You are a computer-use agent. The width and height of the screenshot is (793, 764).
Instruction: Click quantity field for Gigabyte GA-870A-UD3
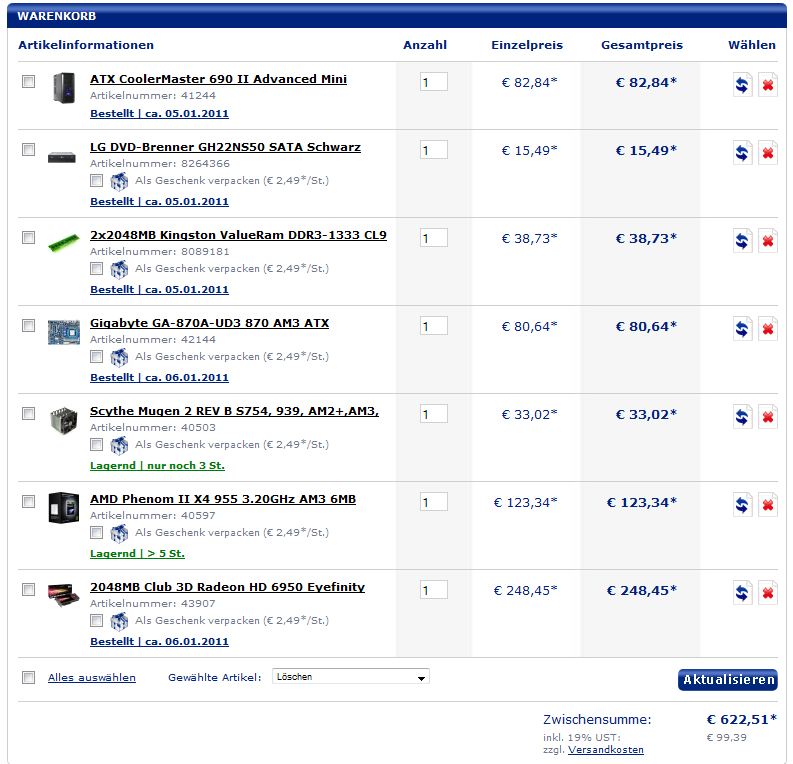pyautogui.click(x=433, y=326)
